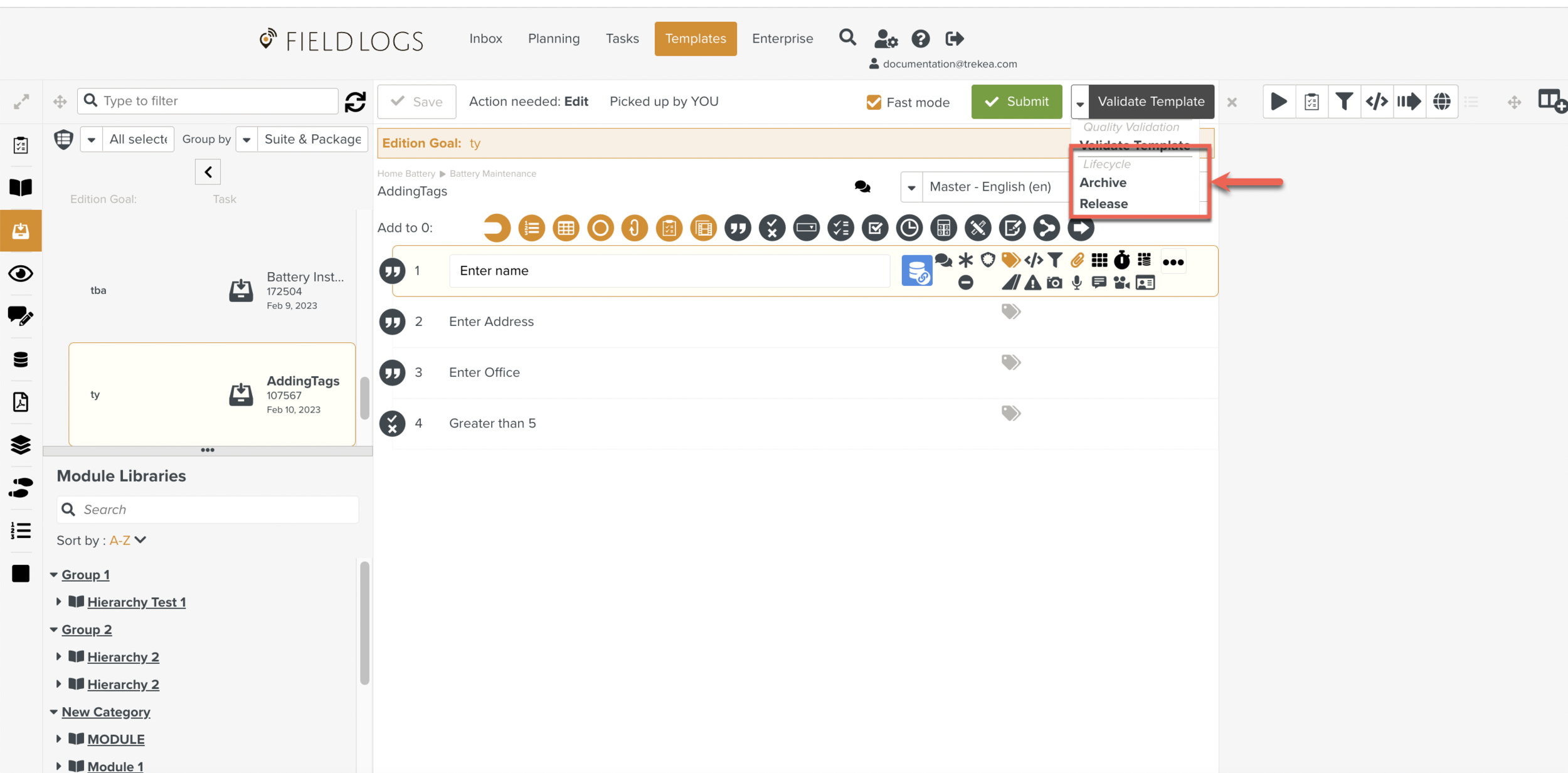This screenshot has width=1568, height=773.
Task: Click the globe translation icon in the top toolbar
Action: click(x=1442, y=101)
